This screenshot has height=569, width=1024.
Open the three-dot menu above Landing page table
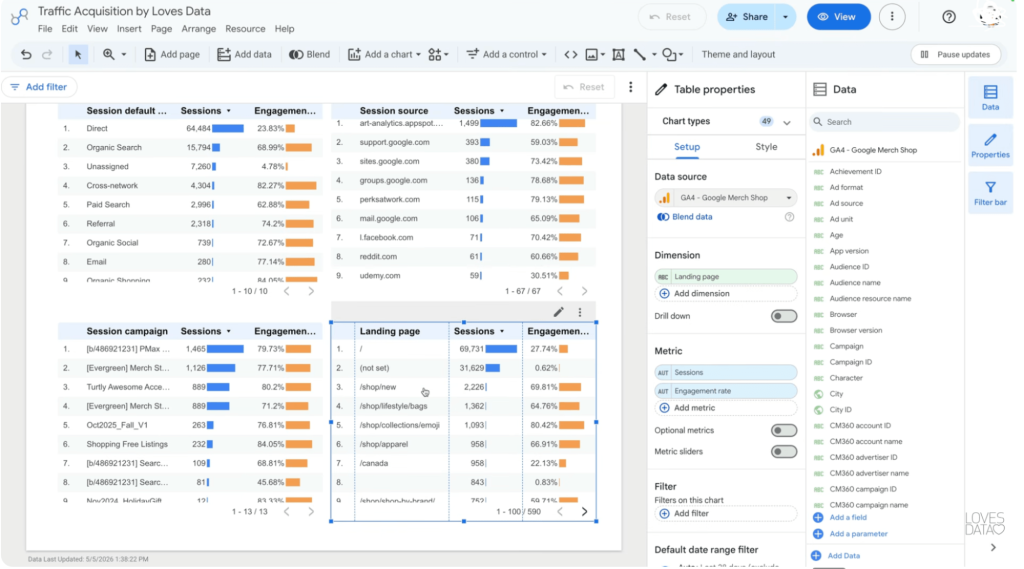(x=580, y=312)
